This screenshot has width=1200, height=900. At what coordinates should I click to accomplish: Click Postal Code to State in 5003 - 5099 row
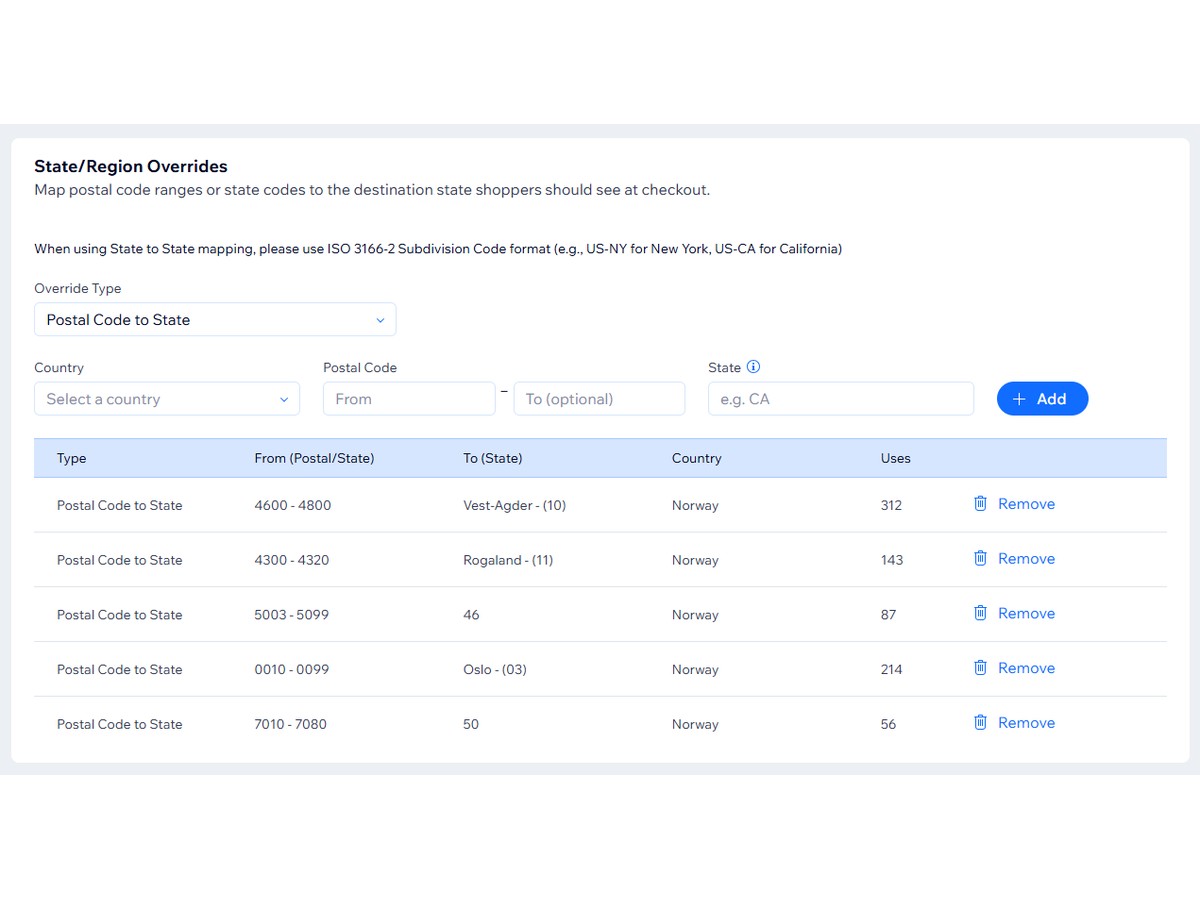[120, 615]
